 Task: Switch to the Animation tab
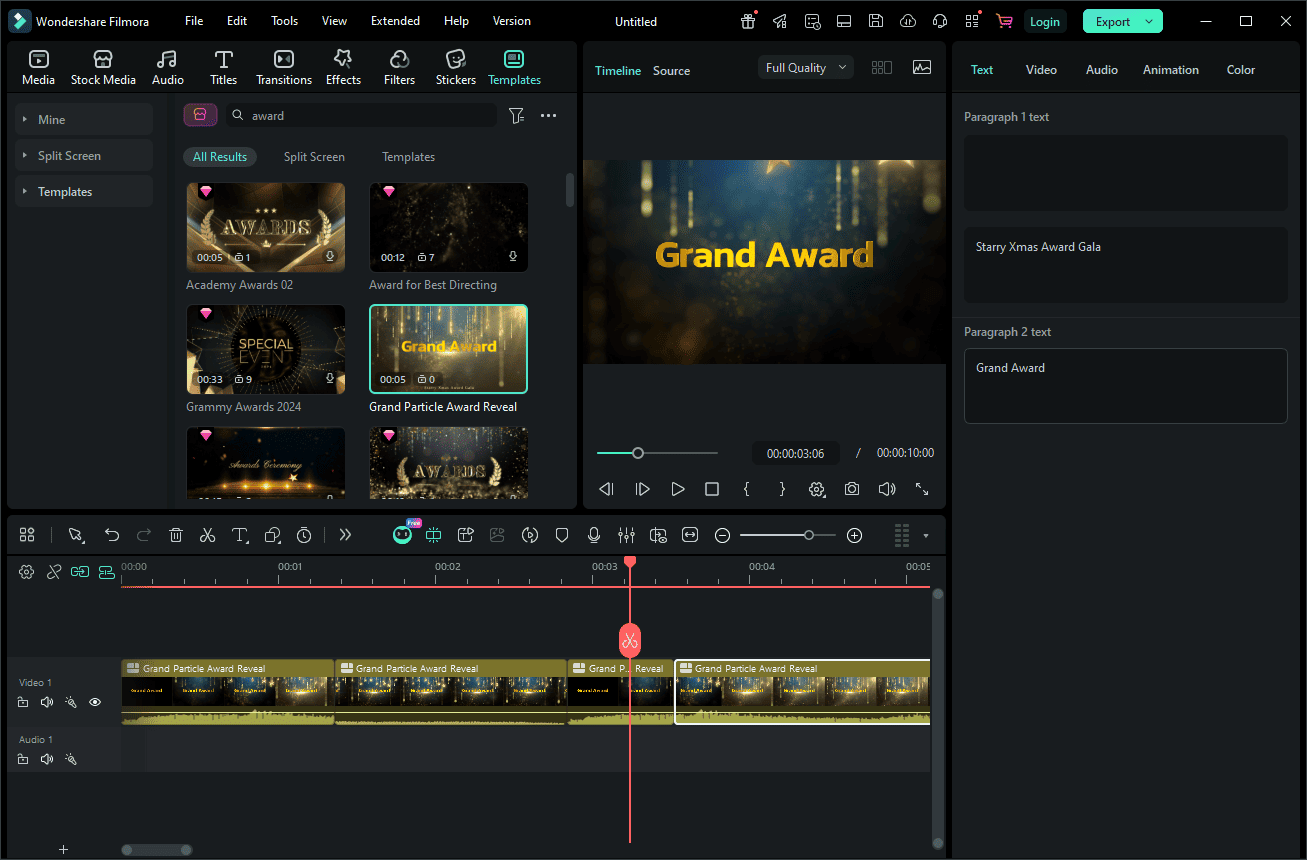1170,69
